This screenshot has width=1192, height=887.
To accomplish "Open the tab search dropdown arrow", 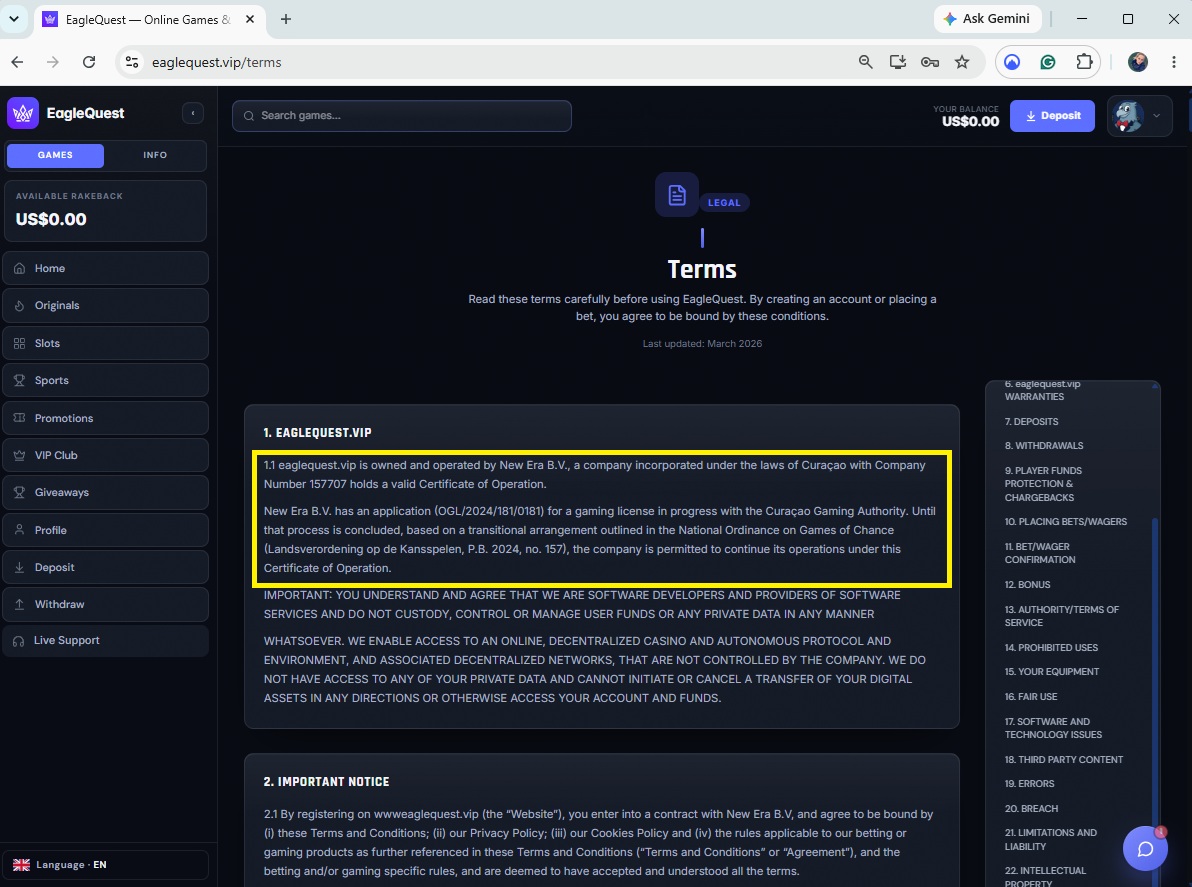I will (14, 19).
